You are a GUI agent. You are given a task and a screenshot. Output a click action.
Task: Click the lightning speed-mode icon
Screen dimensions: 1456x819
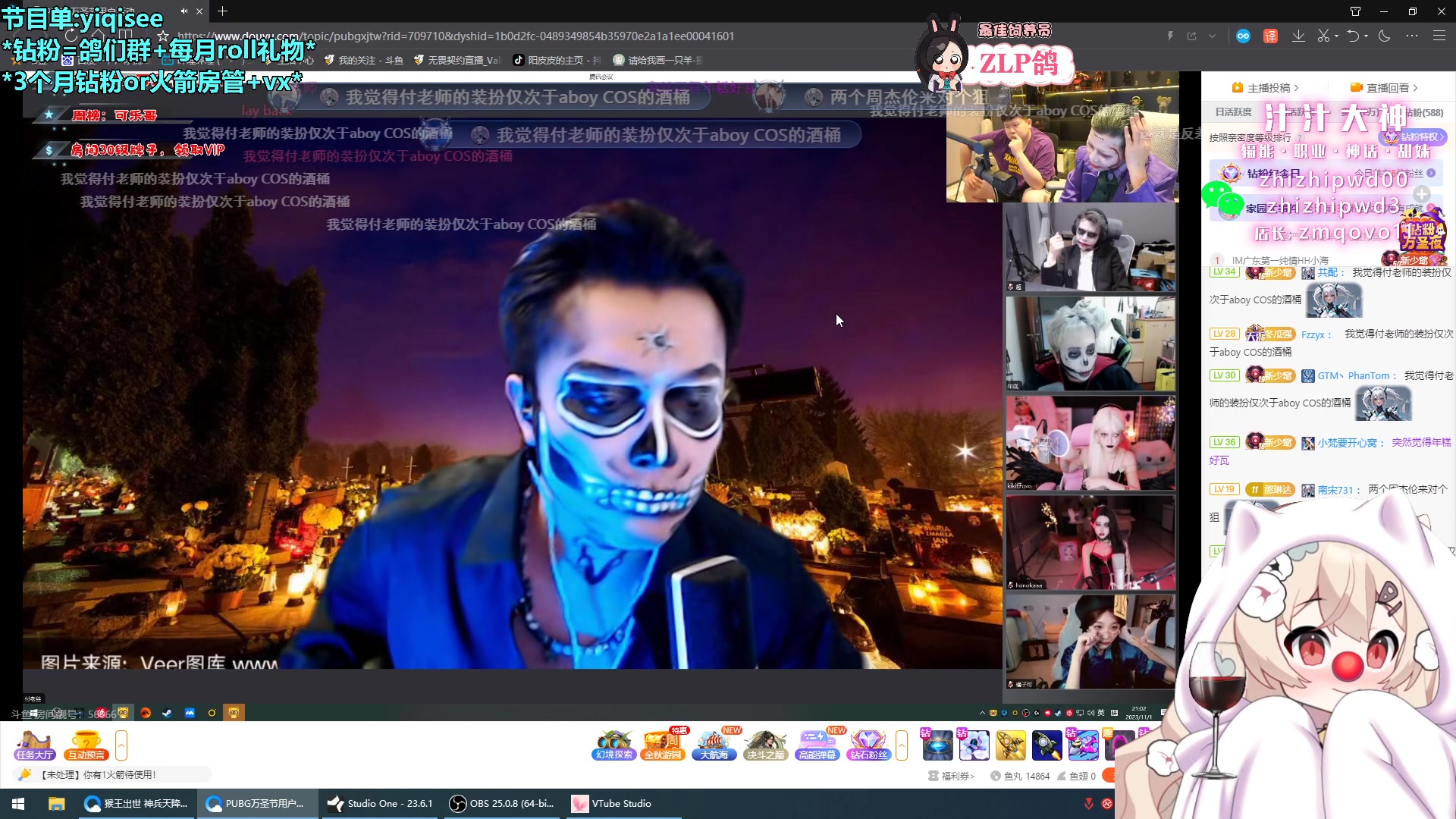1170,36
